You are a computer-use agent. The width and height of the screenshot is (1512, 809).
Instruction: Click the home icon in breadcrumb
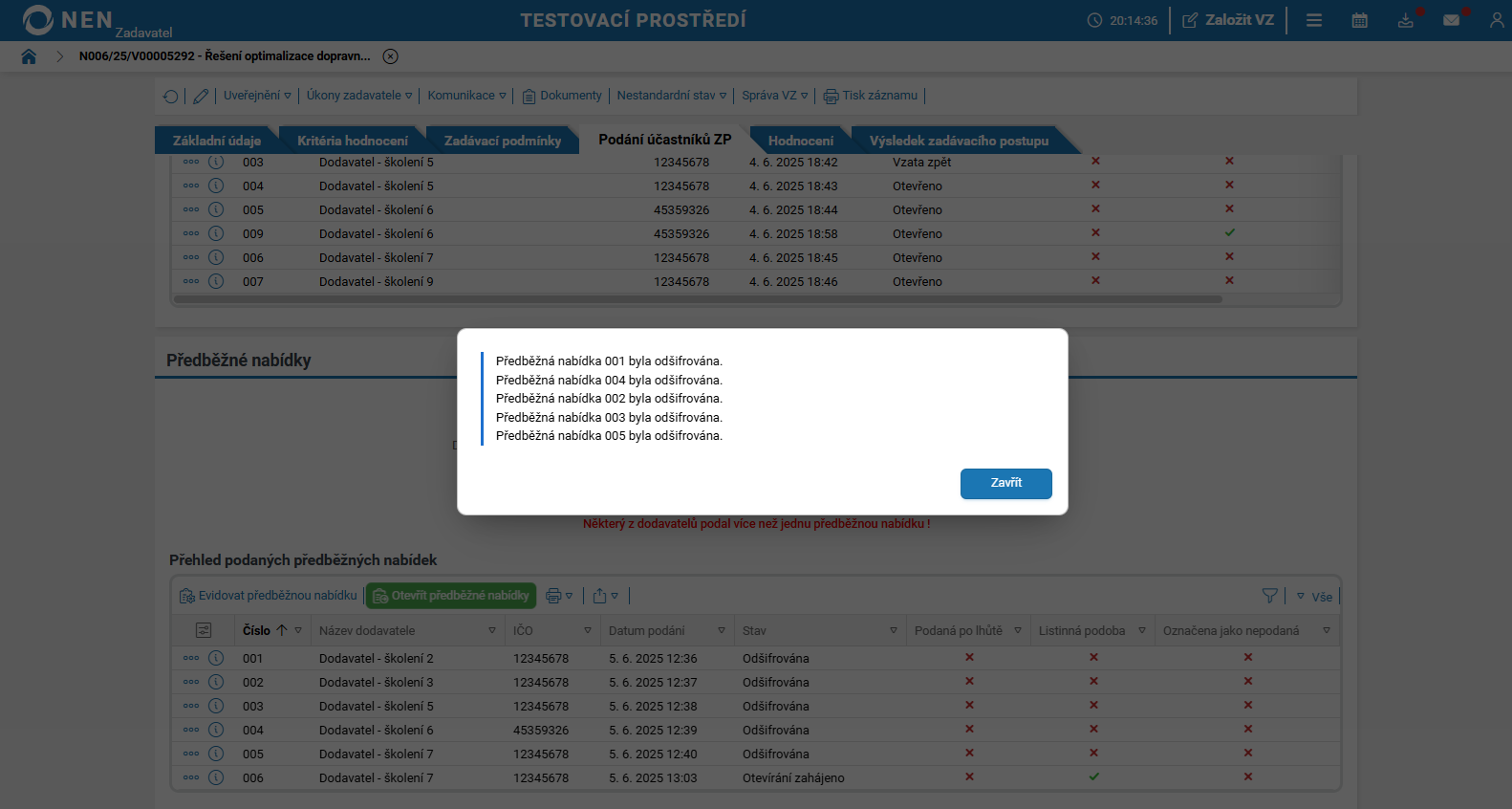(29, 56)
